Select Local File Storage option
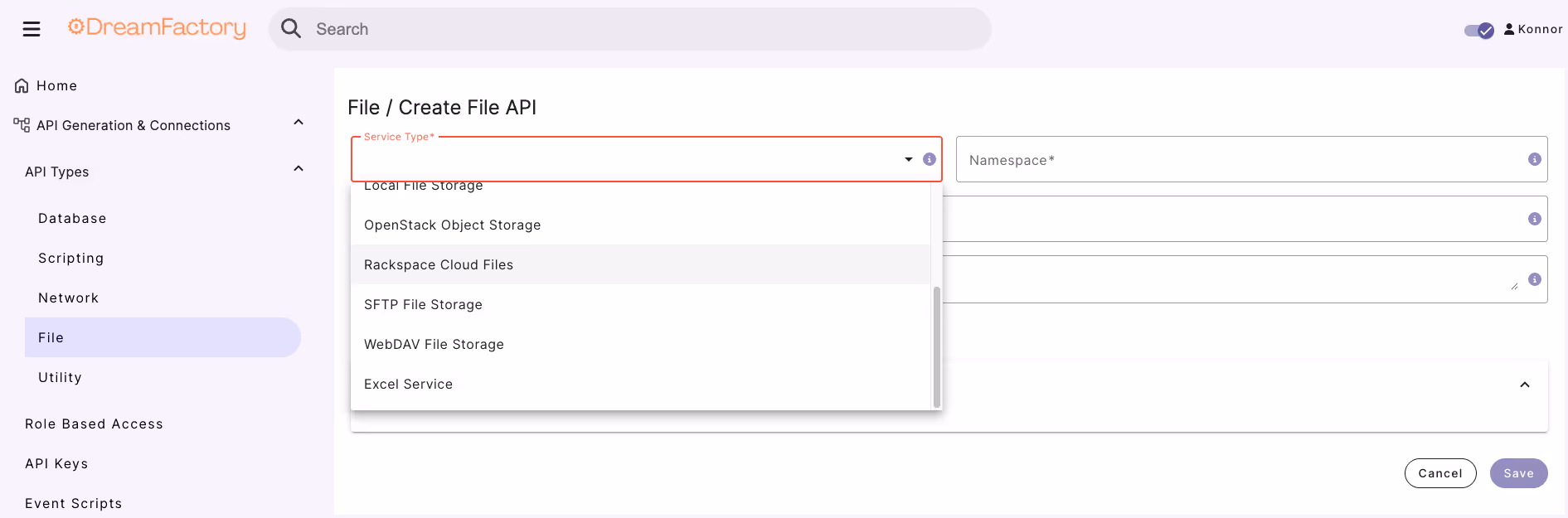Screen dimensions: 1568x518 (x=640, y=187)
